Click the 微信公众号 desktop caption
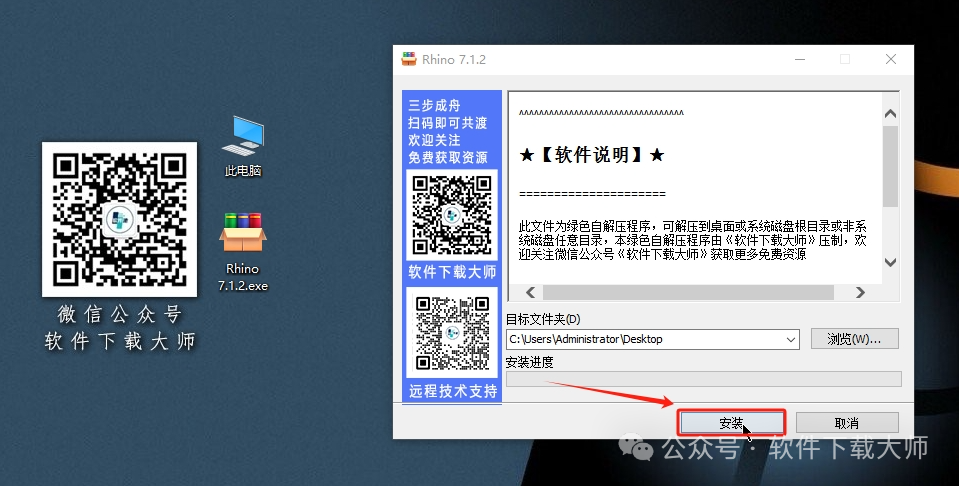959x486 pixels. (x=120, y=314)
